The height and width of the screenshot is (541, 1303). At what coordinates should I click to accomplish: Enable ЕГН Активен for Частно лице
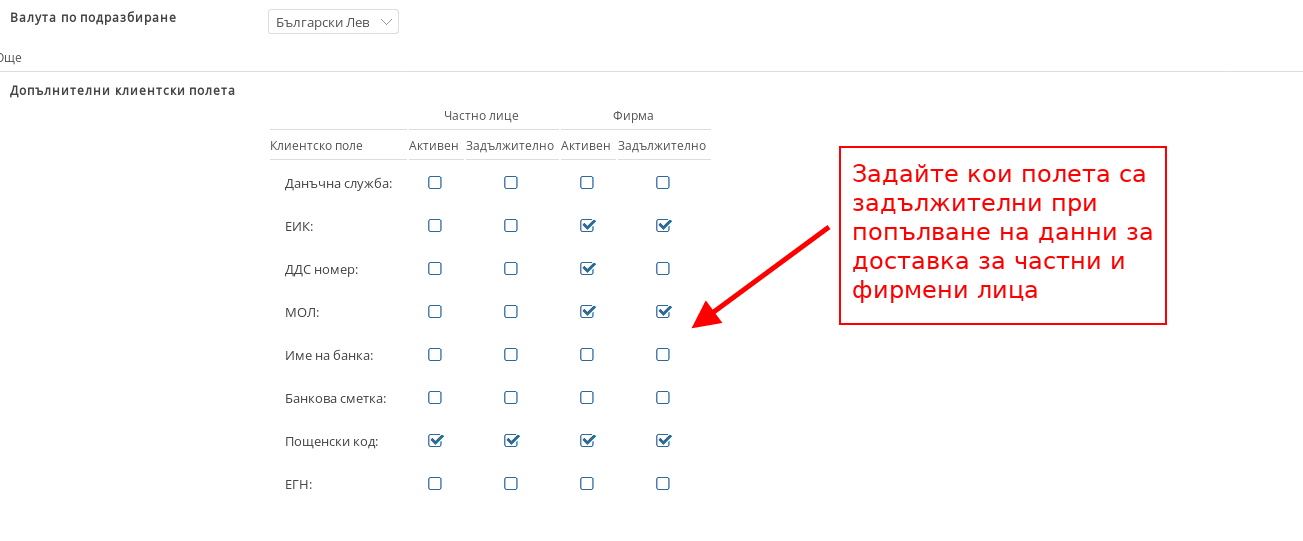coord(435,484)
